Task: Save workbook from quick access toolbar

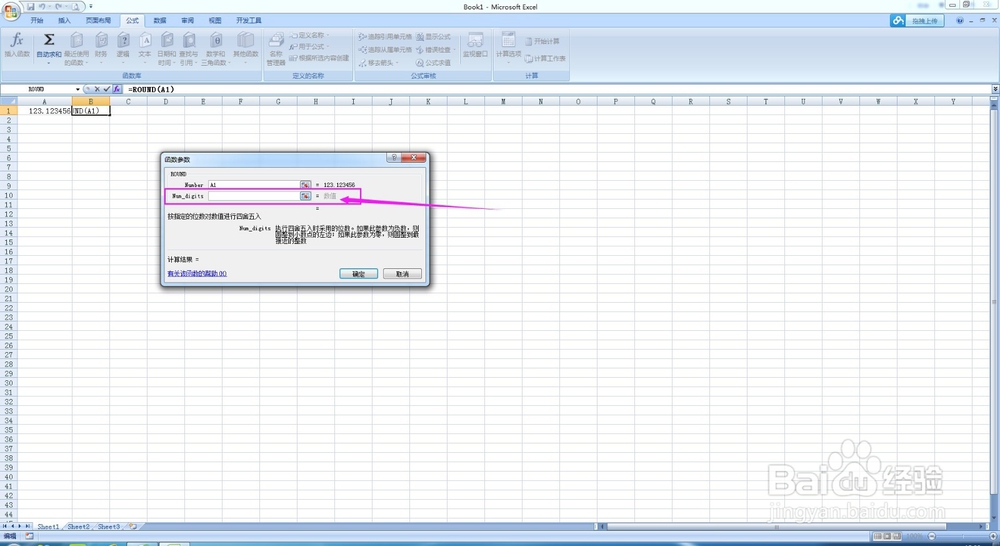Action: pos(30,6)
